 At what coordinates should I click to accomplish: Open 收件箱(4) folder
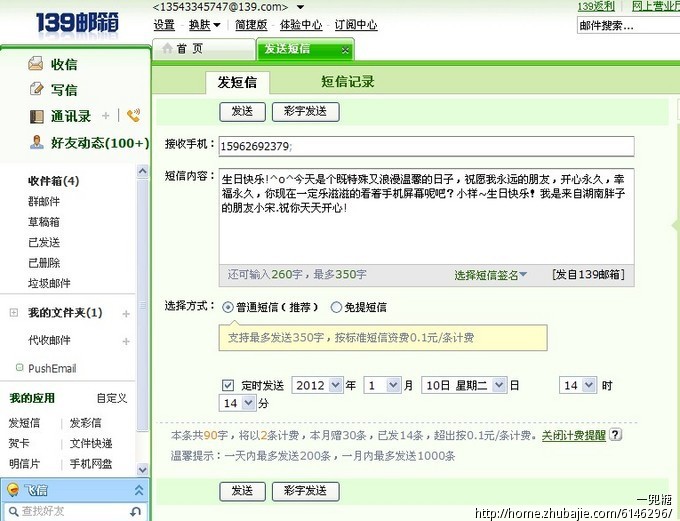[53, 181]
